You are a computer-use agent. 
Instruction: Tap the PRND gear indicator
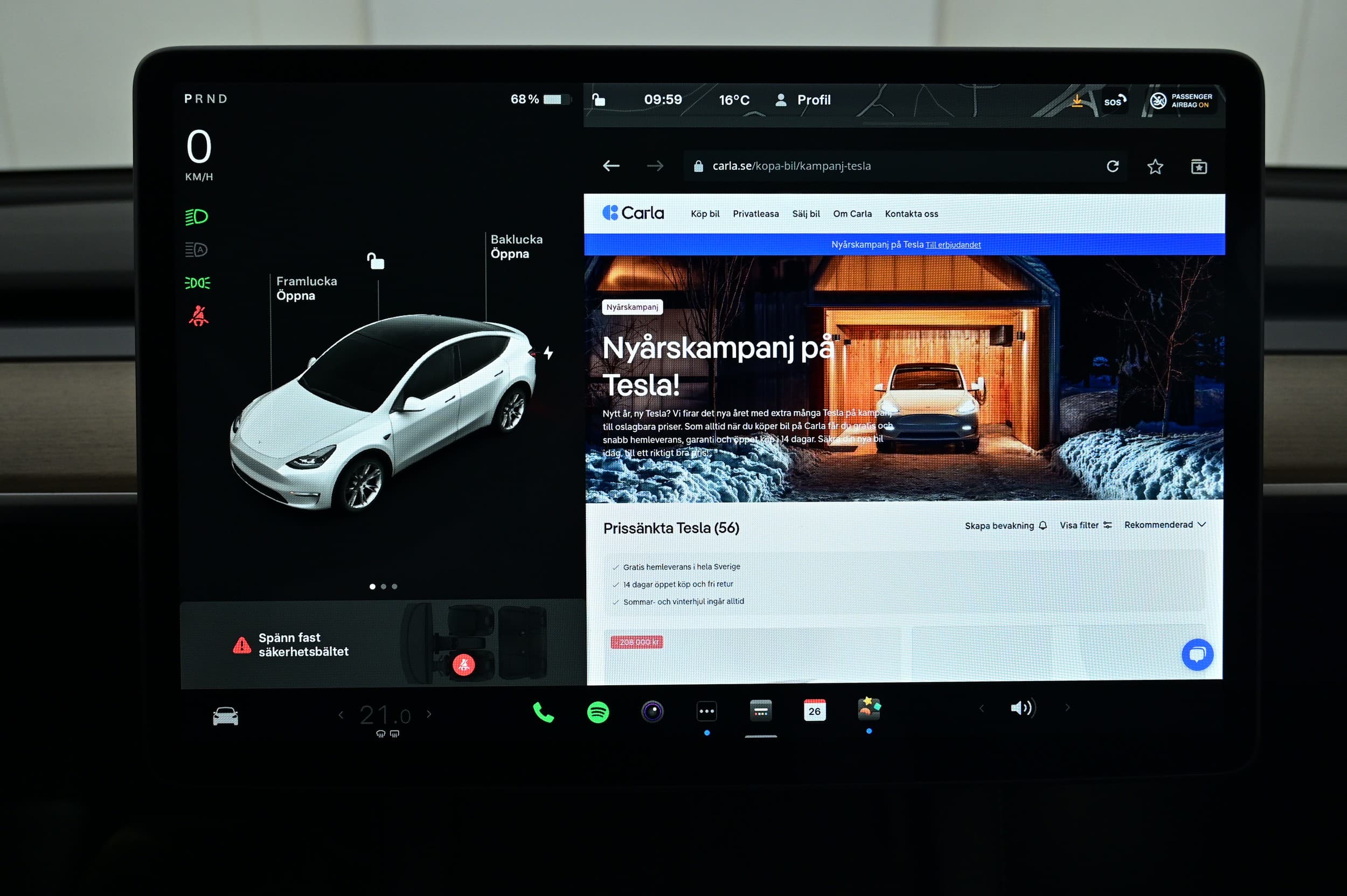pos(206,99)
